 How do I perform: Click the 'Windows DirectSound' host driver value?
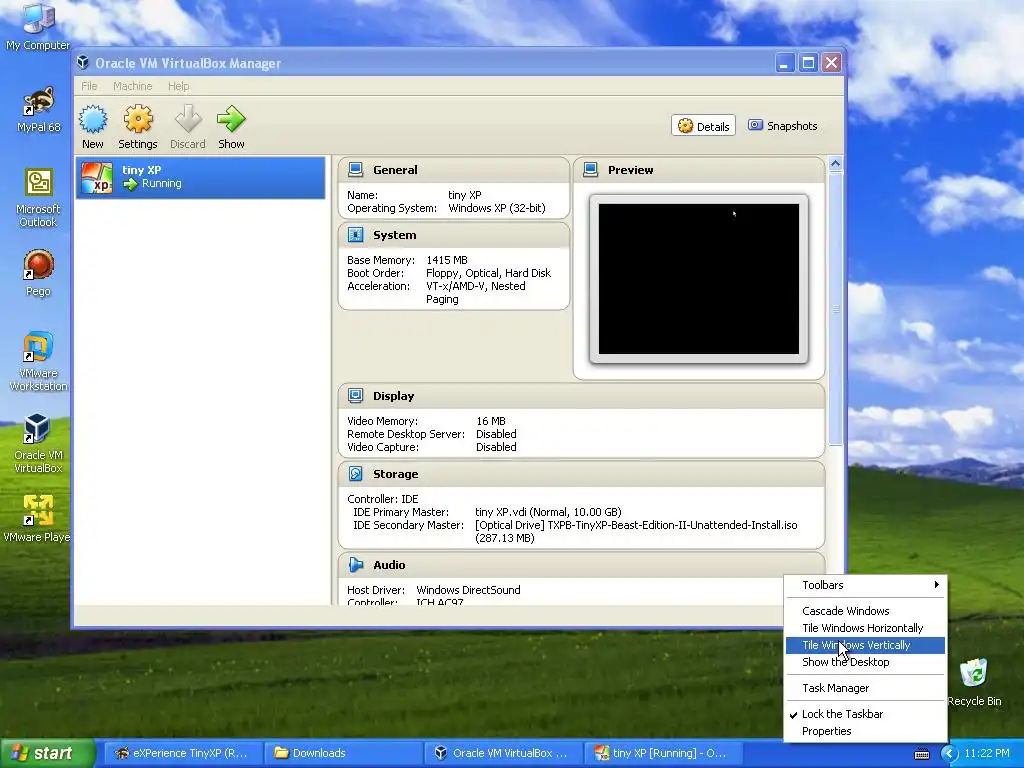coord(468,590)
